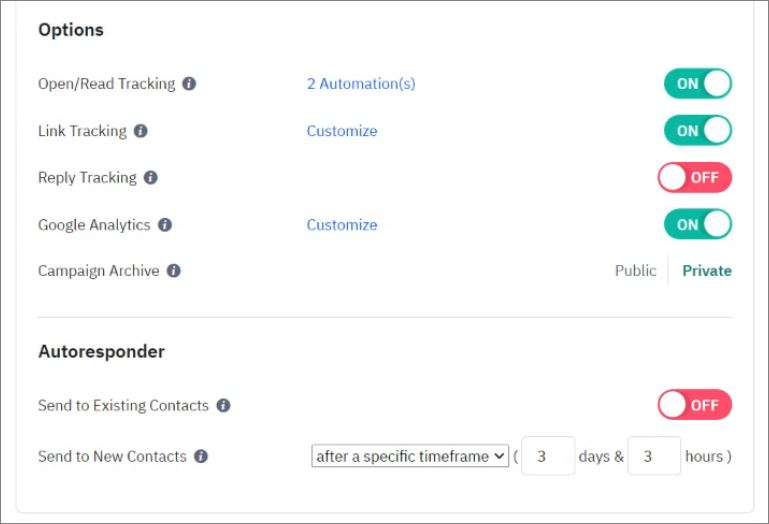769x524 pixels.
Task: Click info icon next to Campaign Archive
Action: [x=174, y=271]
